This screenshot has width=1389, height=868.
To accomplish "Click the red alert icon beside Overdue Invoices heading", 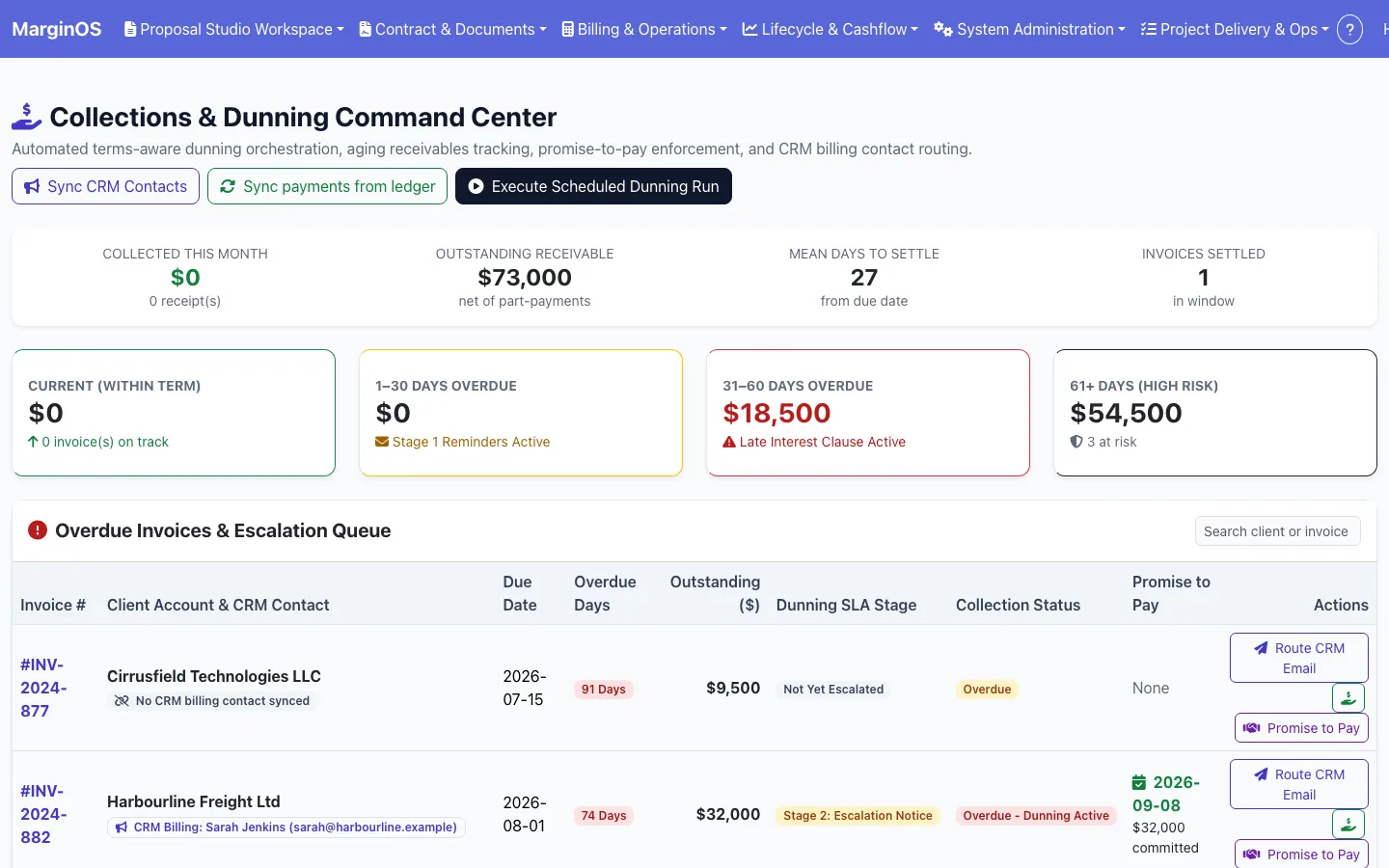I will coord(38,529).
